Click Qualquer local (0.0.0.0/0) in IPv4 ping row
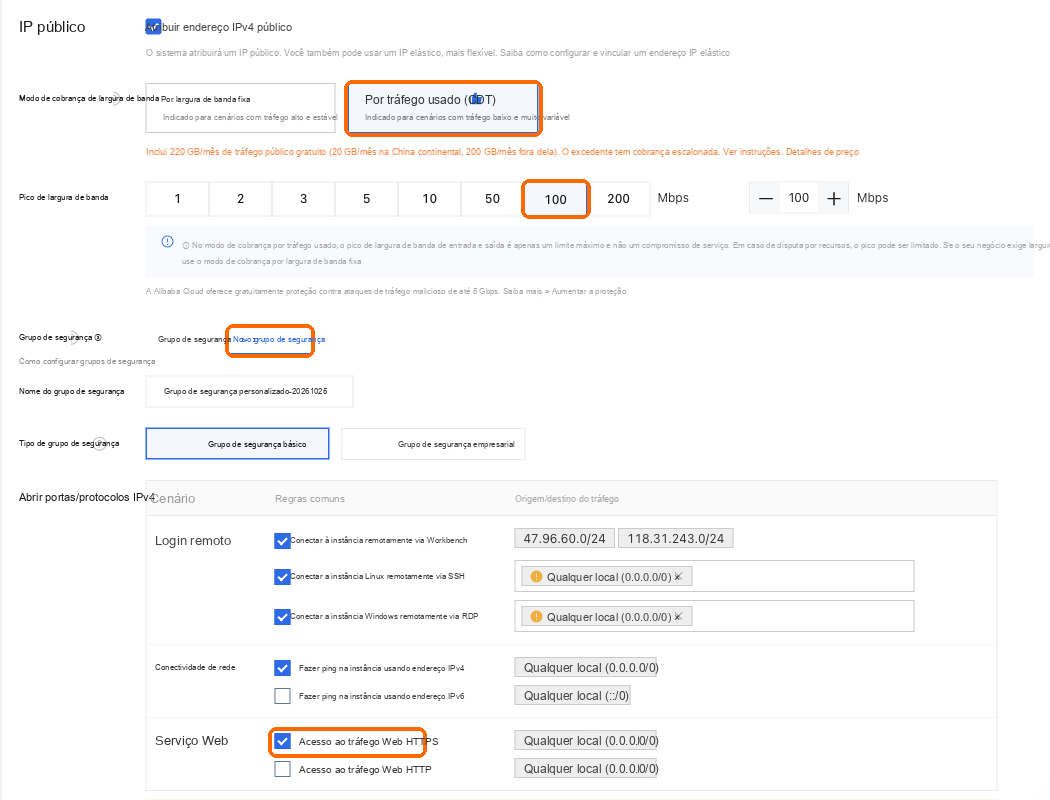 [586, 667]
